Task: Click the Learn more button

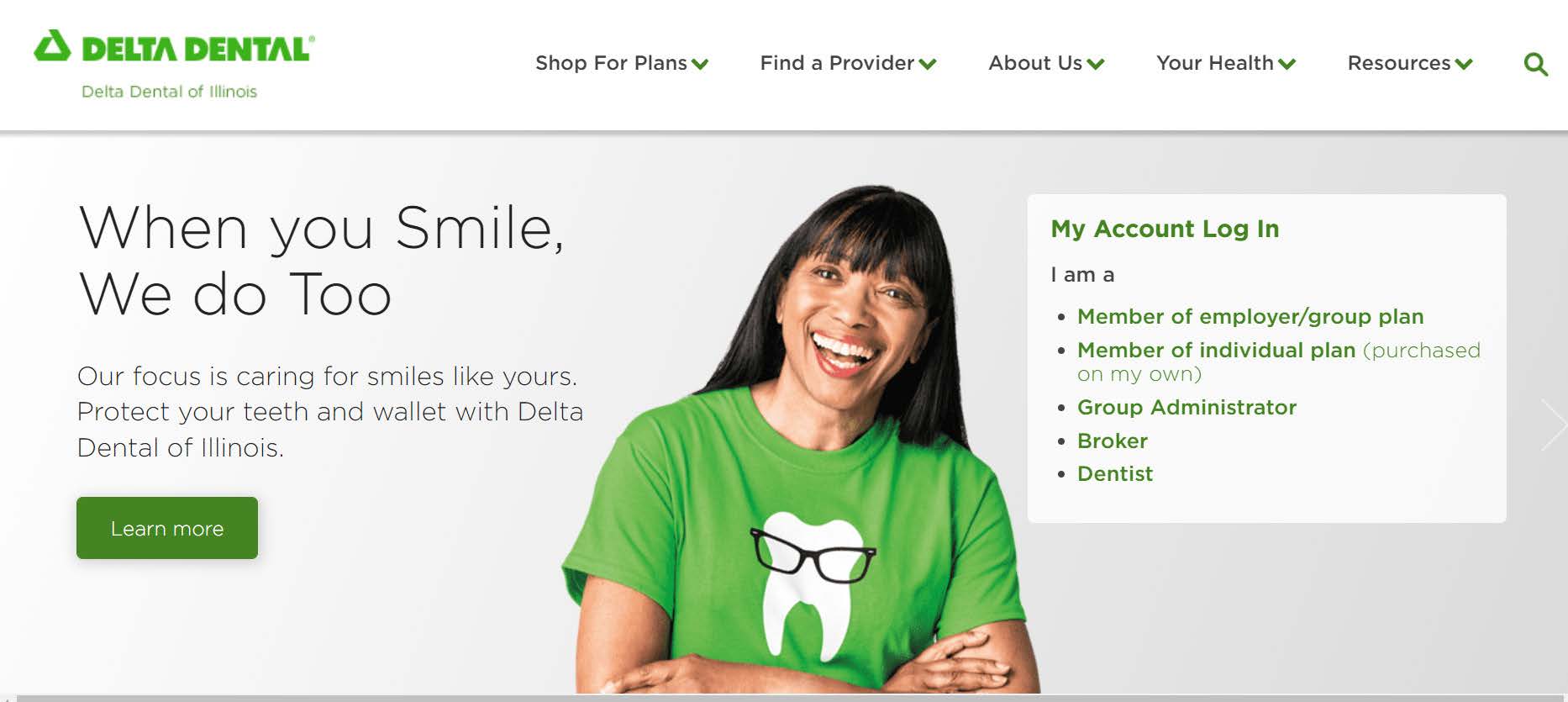Action: click(x=167, y=528)
